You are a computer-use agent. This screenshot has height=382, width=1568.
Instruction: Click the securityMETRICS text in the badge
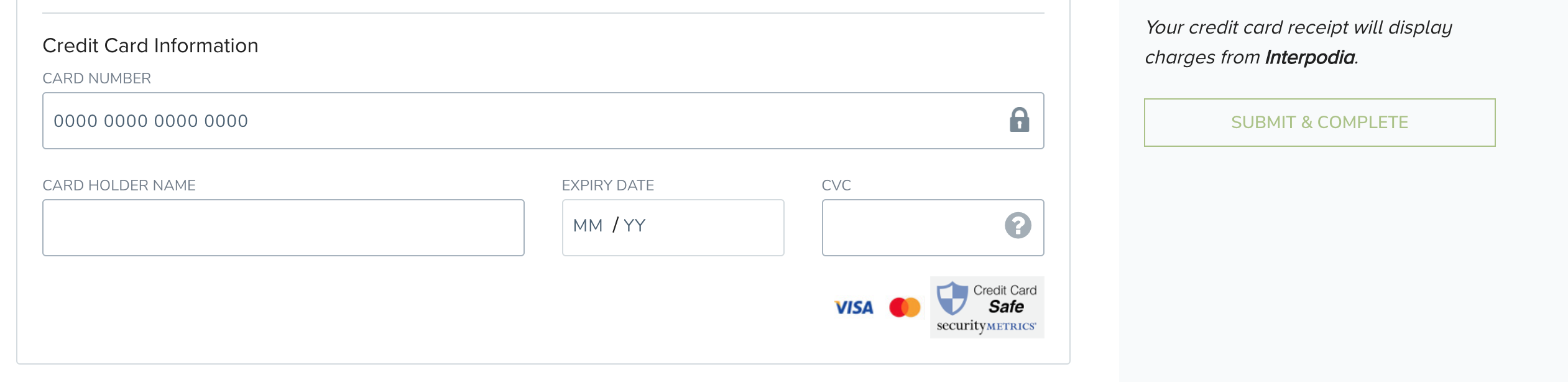986,326
